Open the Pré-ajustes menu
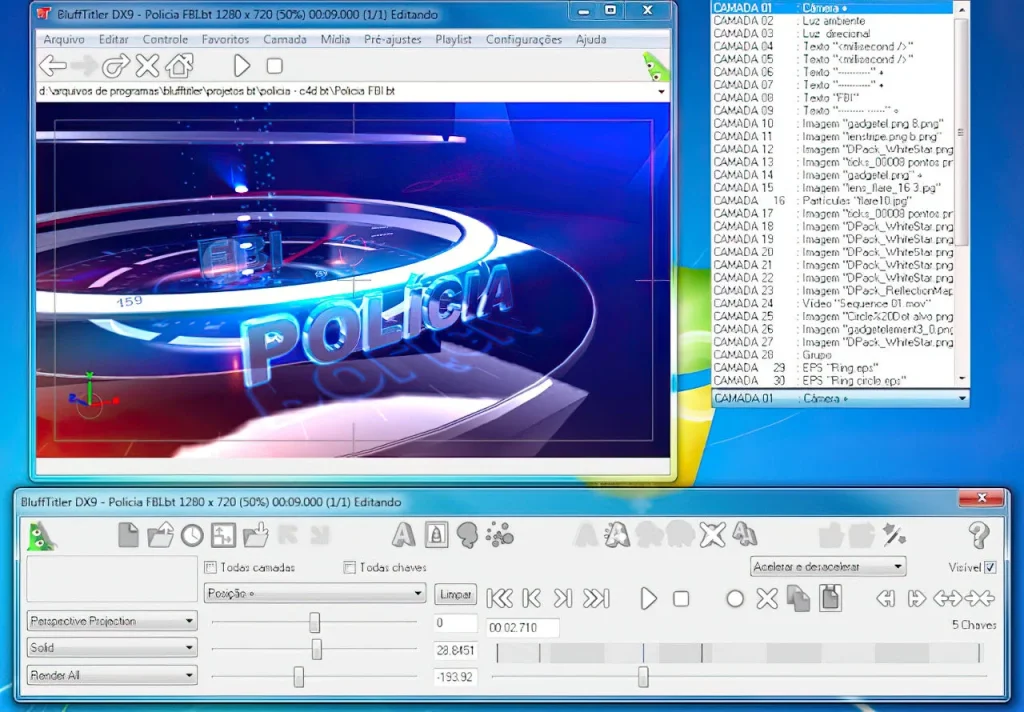 tap(392, 39)
